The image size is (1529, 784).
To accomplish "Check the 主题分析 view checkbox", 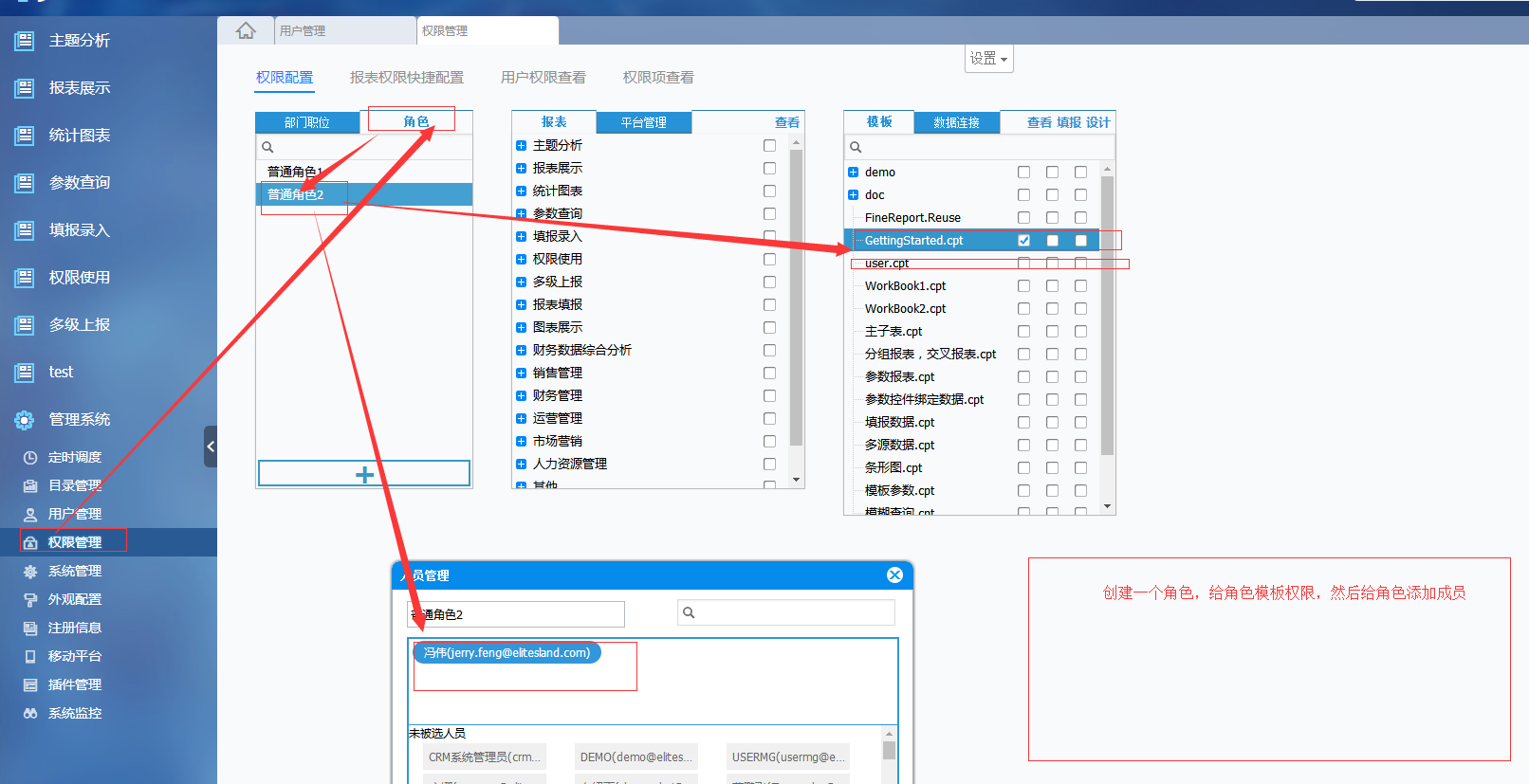I will point(769,145).
